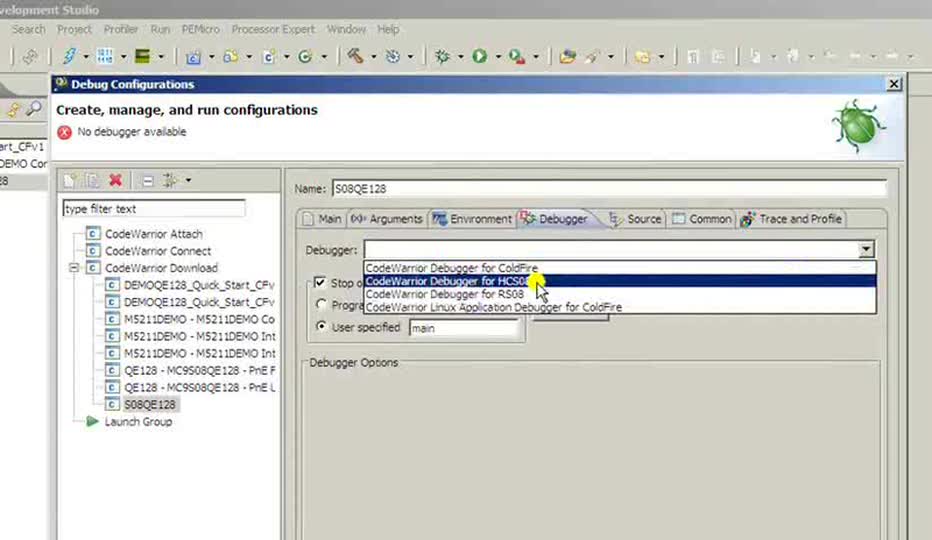The image size is (932, 540).
Task: Choose CodeWarrior Debugger for ColdFire option
Action: coord(452,268)
